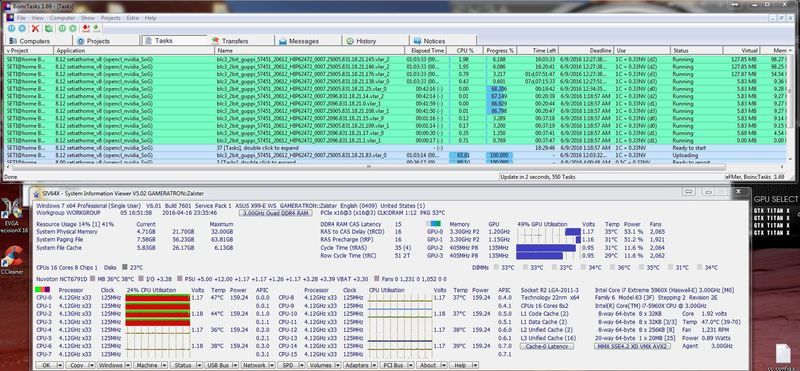Sort by the CPU % column header
This screenshot has width=800, height=371.
pyautogui.click(x=465, y=51)
